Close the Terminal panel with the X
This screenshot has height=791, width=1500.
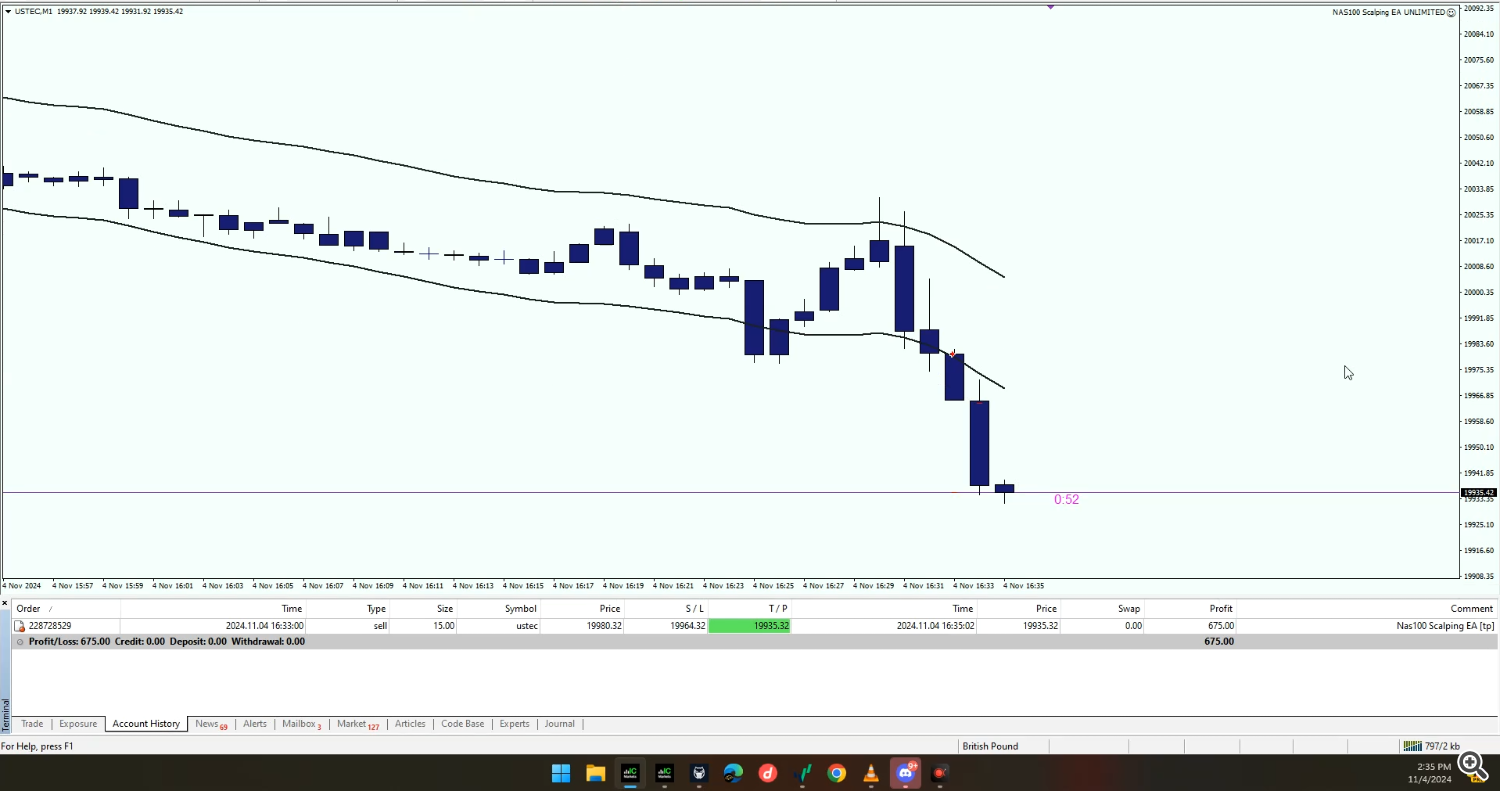pos(5,602)
